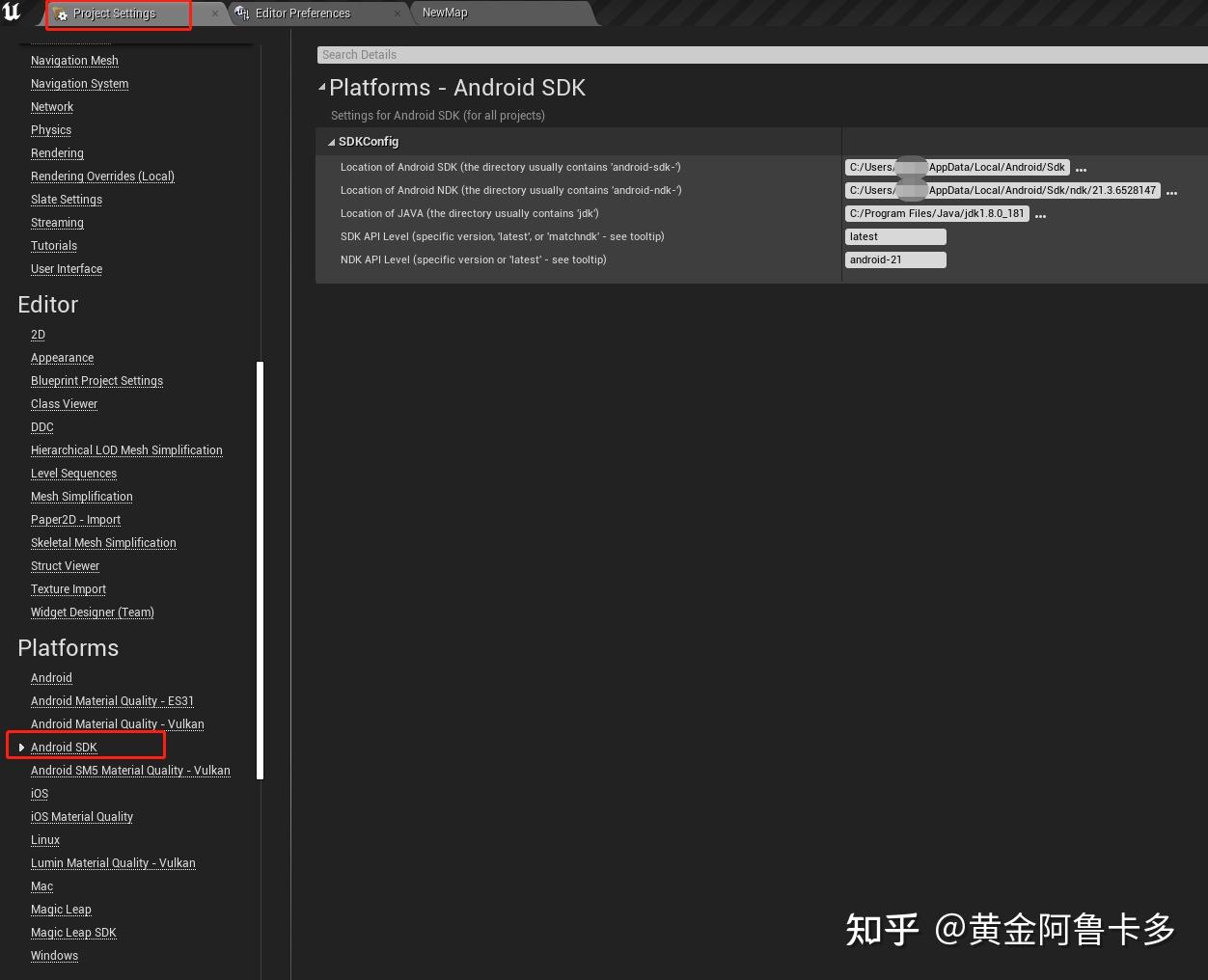Click the Unreal Engine logo icon
This screenshot has height=980, width=1208.
coord(12,13)
